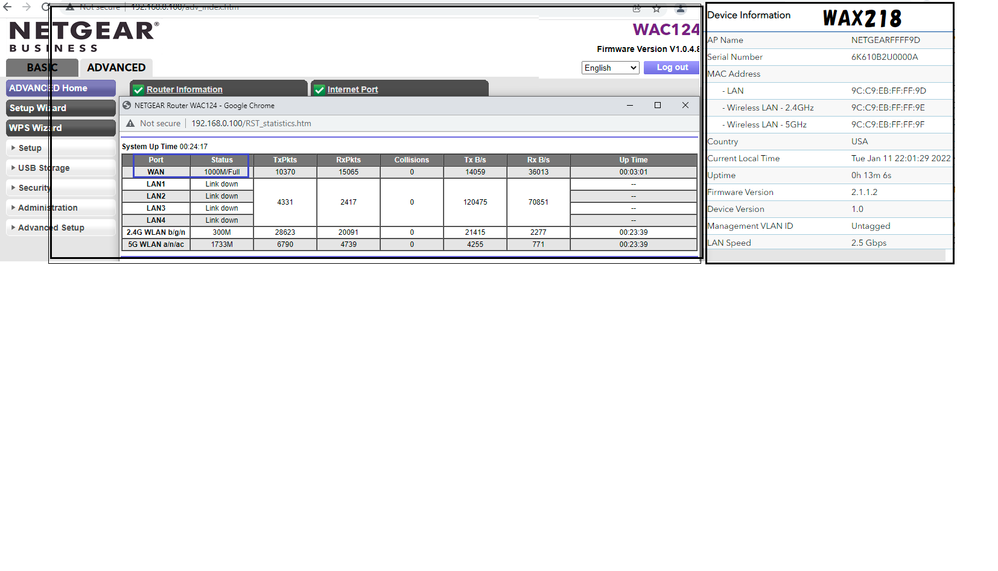This screenshot has width=998, height=571.
Task: Click Uptime value 0h 13m 6s
Action: pos(871,175)
